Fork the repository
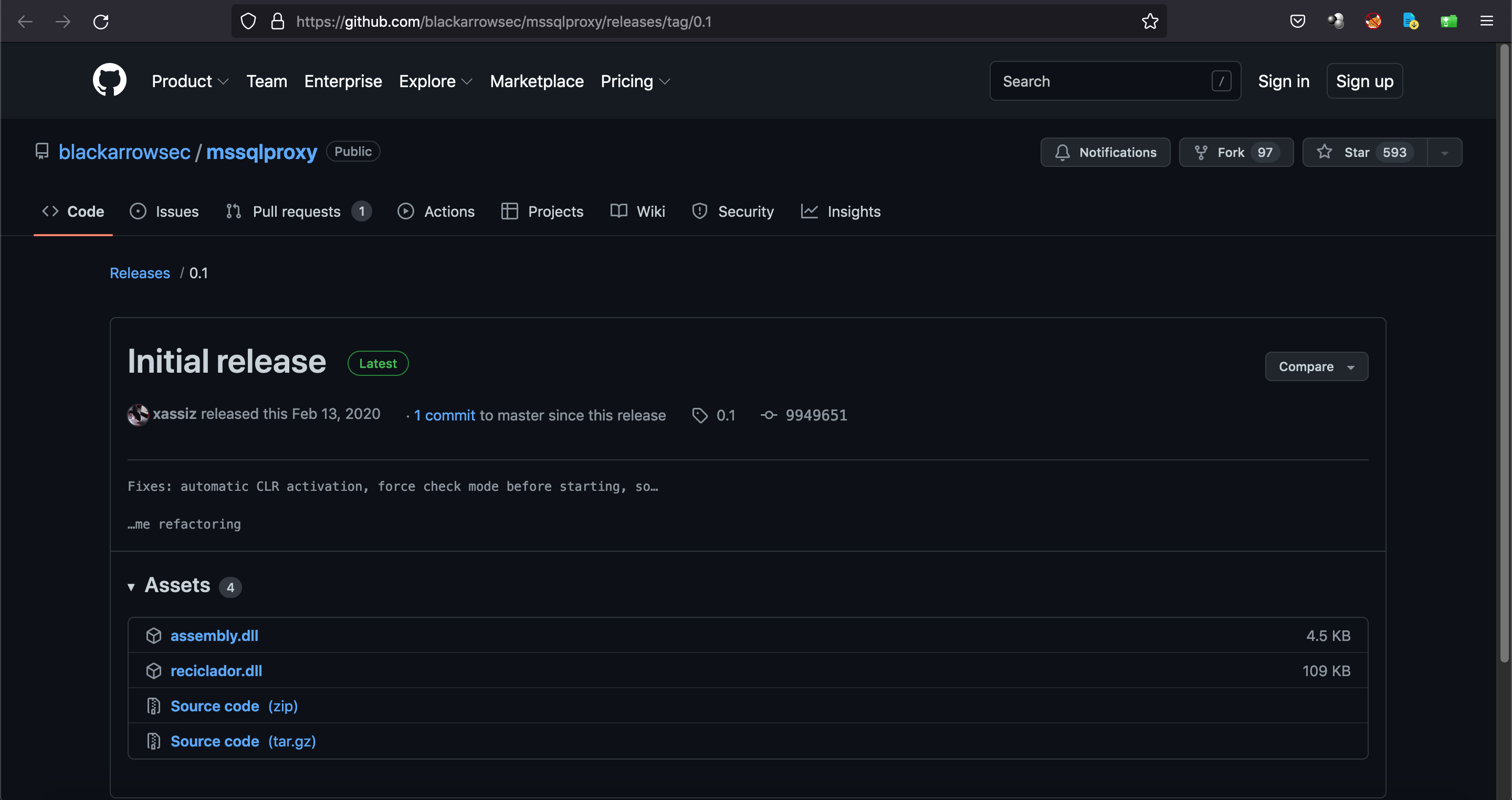This screenshot has width=1512, height=800. pyautogui.click(x=1235, y=153)
